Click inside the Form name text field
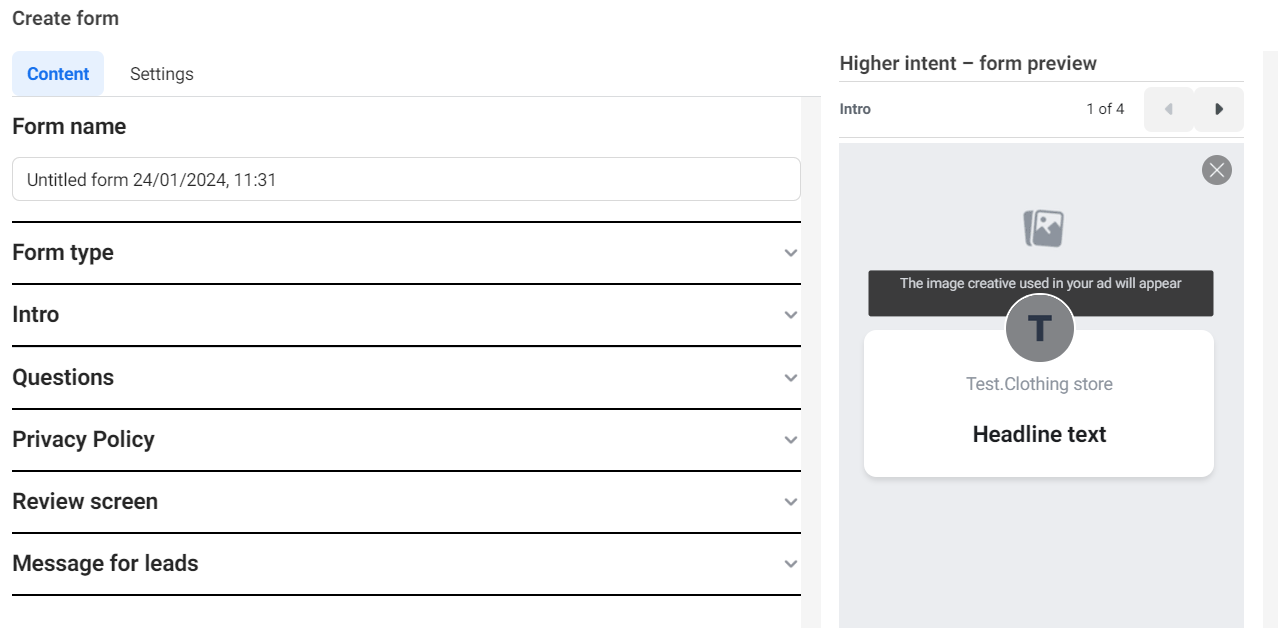This screenshot has width=1278, height=628. coord(405,178)
